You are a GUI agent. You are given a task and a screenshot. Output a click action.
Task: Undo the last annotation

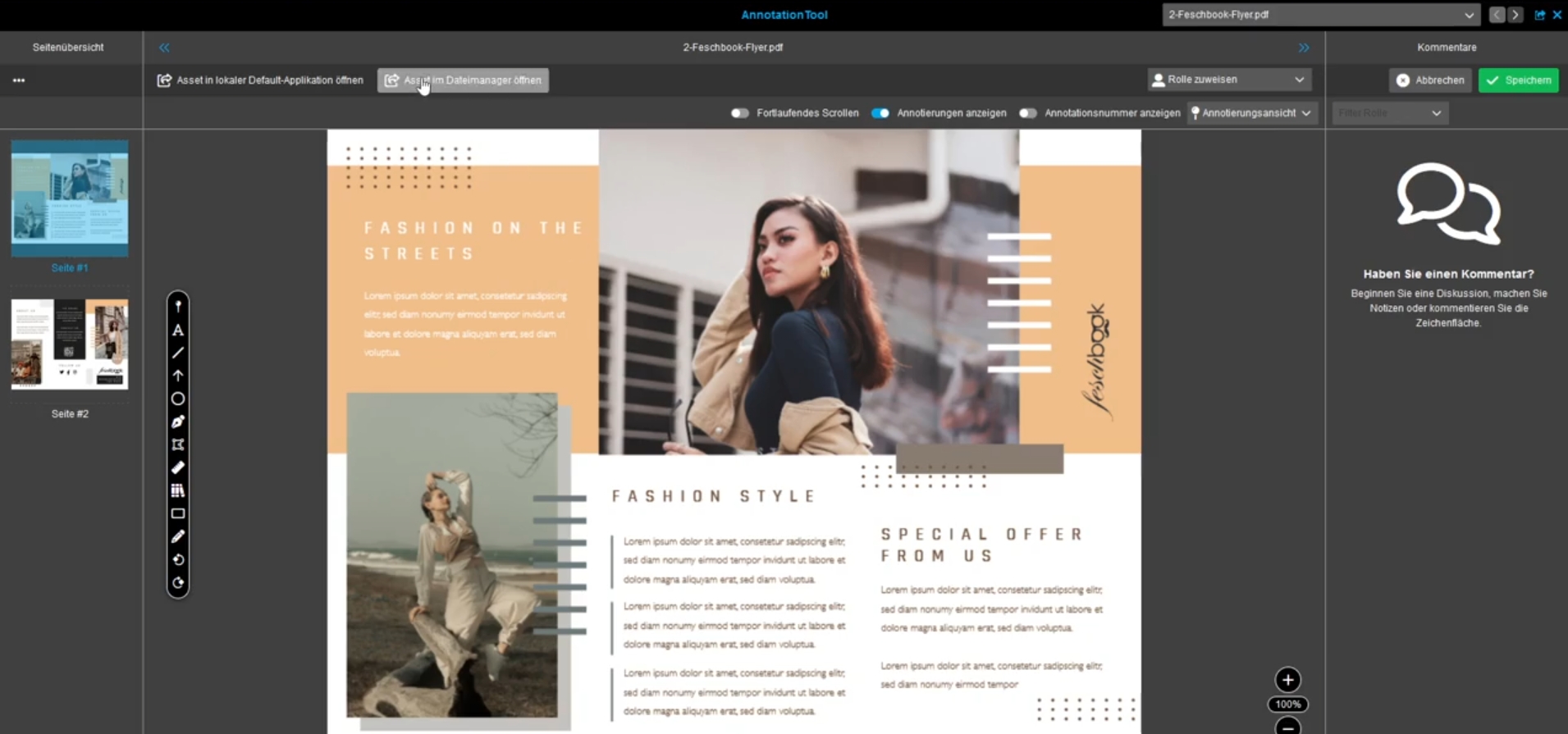pyautogui.click(x=178, y=560)
